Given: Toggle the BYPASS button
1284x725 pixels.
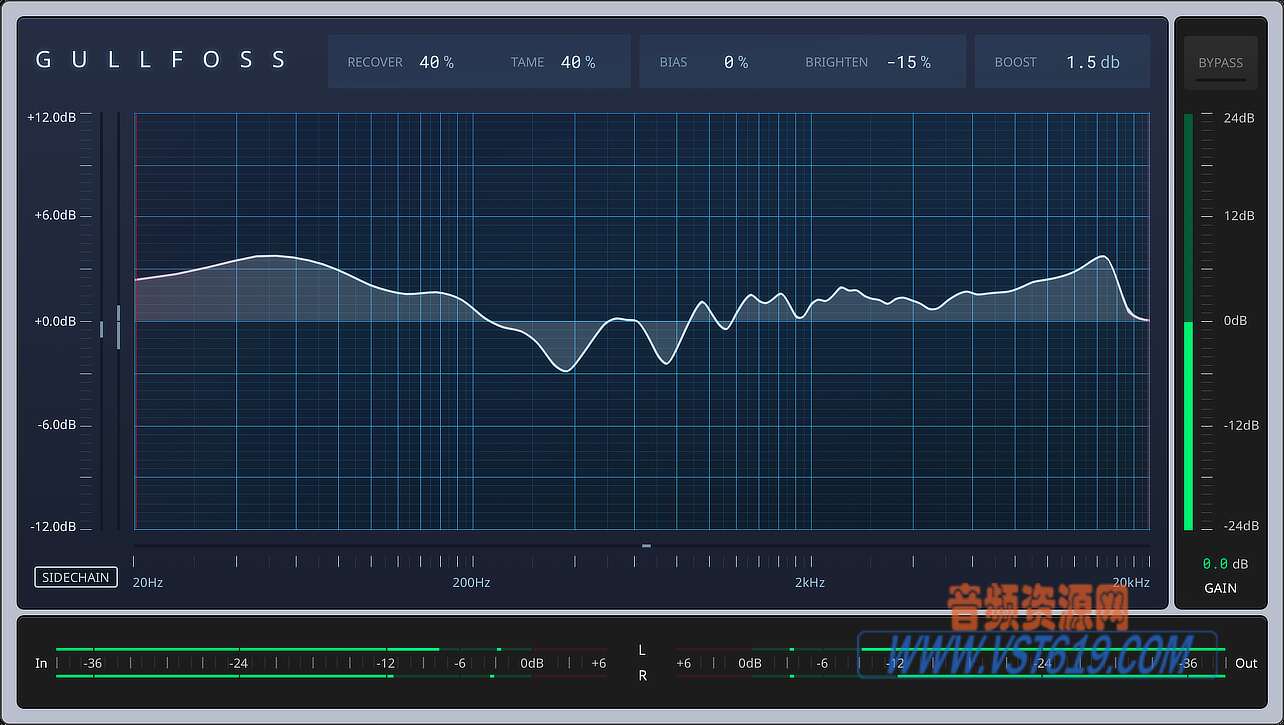Looking at the screenshot, I should [1220, 62].
